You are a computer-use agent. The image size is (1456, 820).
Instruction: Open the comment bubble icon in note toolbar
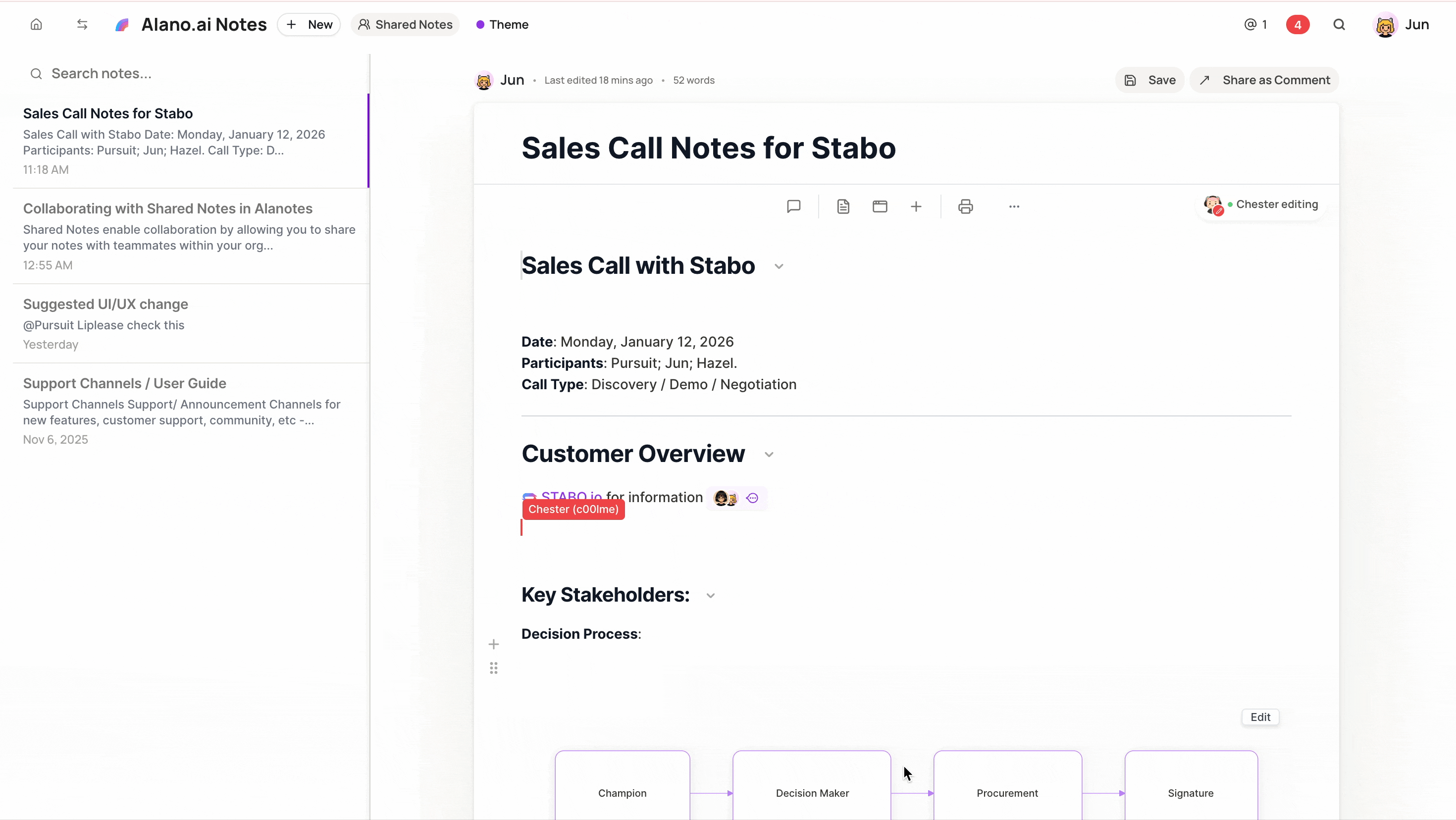coord(793,206)
